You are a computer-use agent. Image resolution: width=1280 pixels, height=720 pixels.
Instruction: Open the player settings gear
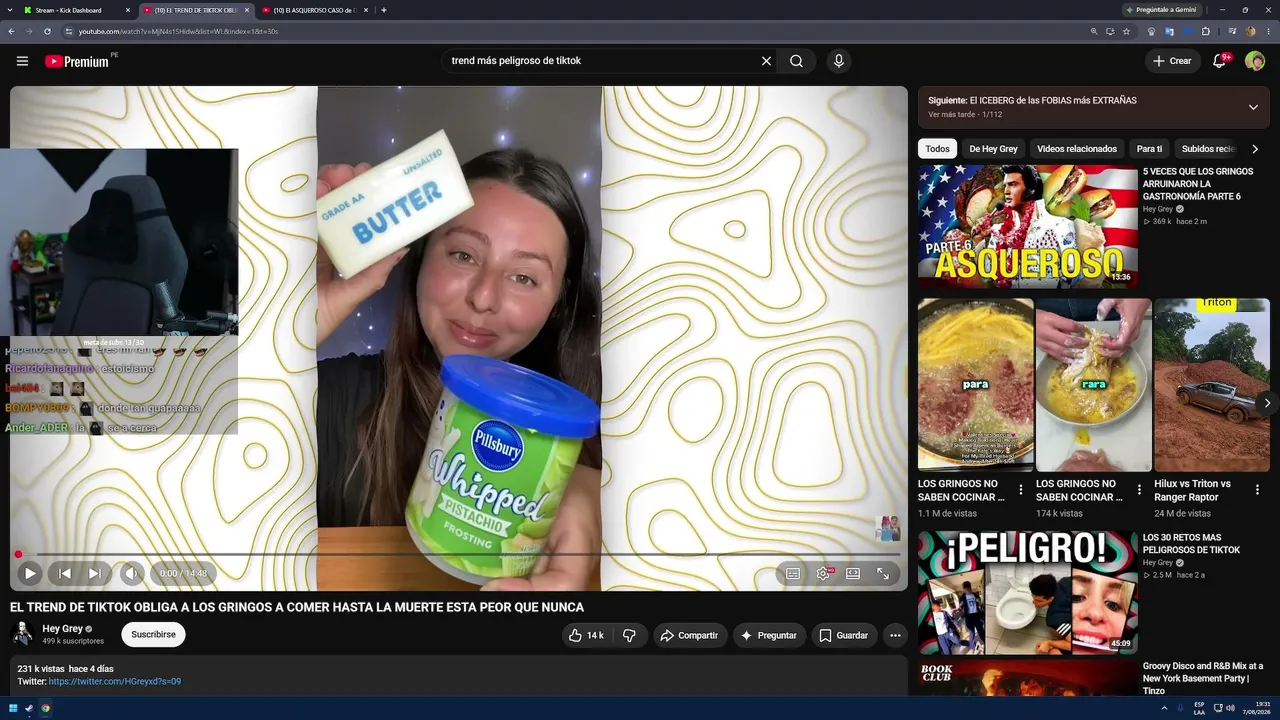click(x=823, y=573)
